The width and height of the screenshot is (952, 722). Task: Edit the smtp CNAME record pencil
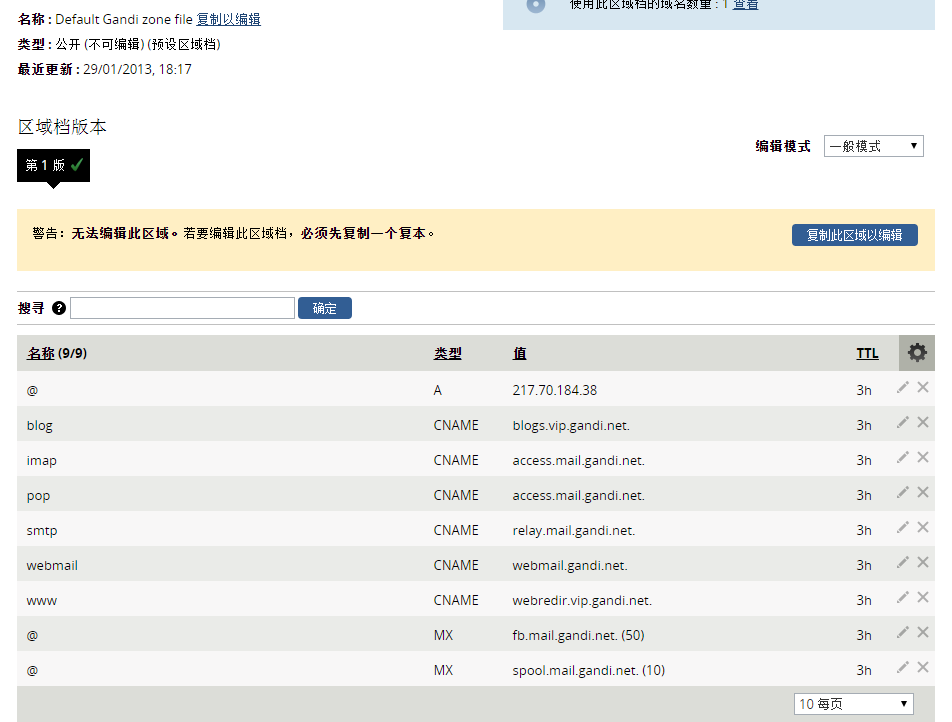coord(903,527)
